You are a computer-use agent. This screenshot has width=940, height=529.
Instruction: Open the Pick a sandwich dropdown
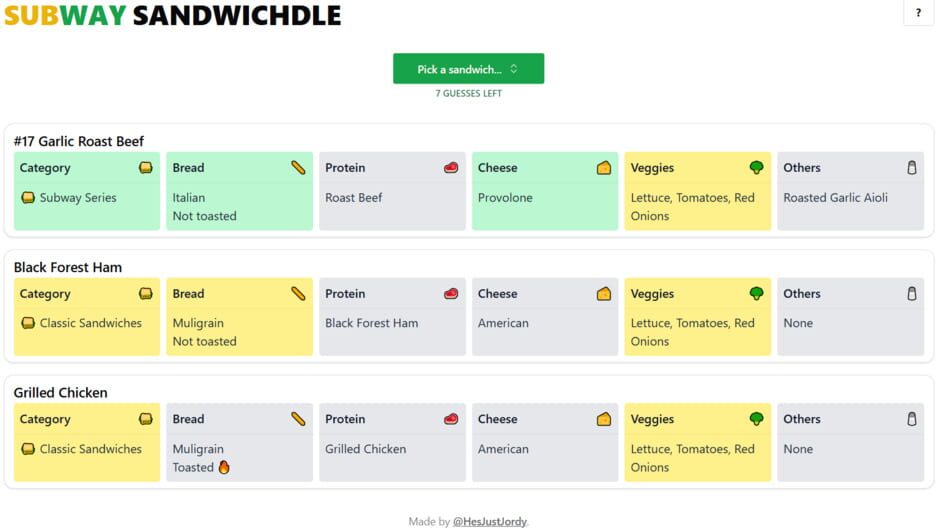pos(468,69)
